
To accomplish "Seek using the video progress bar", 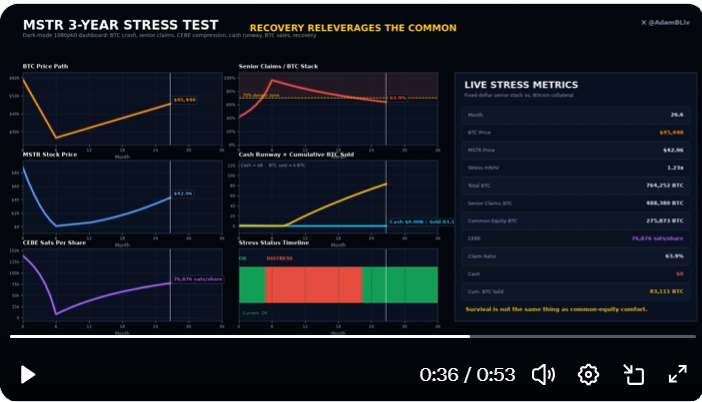I will pos(353,336).
